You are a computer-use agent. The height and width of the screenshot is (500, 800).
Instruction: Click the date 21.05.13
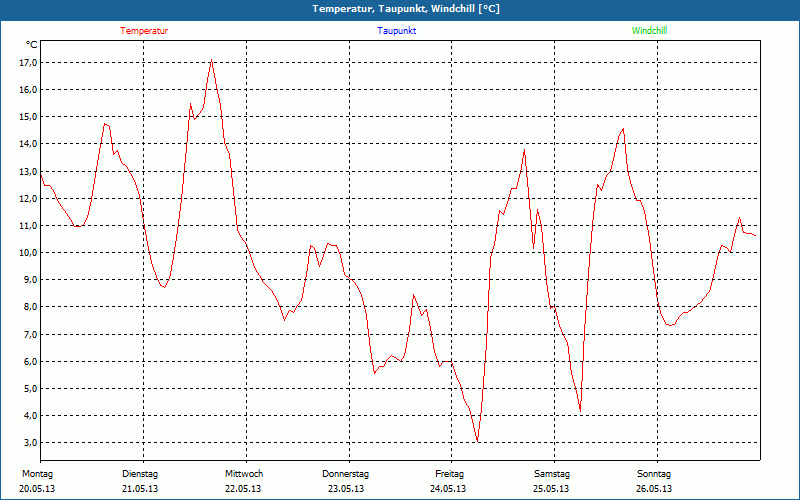pos(140,489)
